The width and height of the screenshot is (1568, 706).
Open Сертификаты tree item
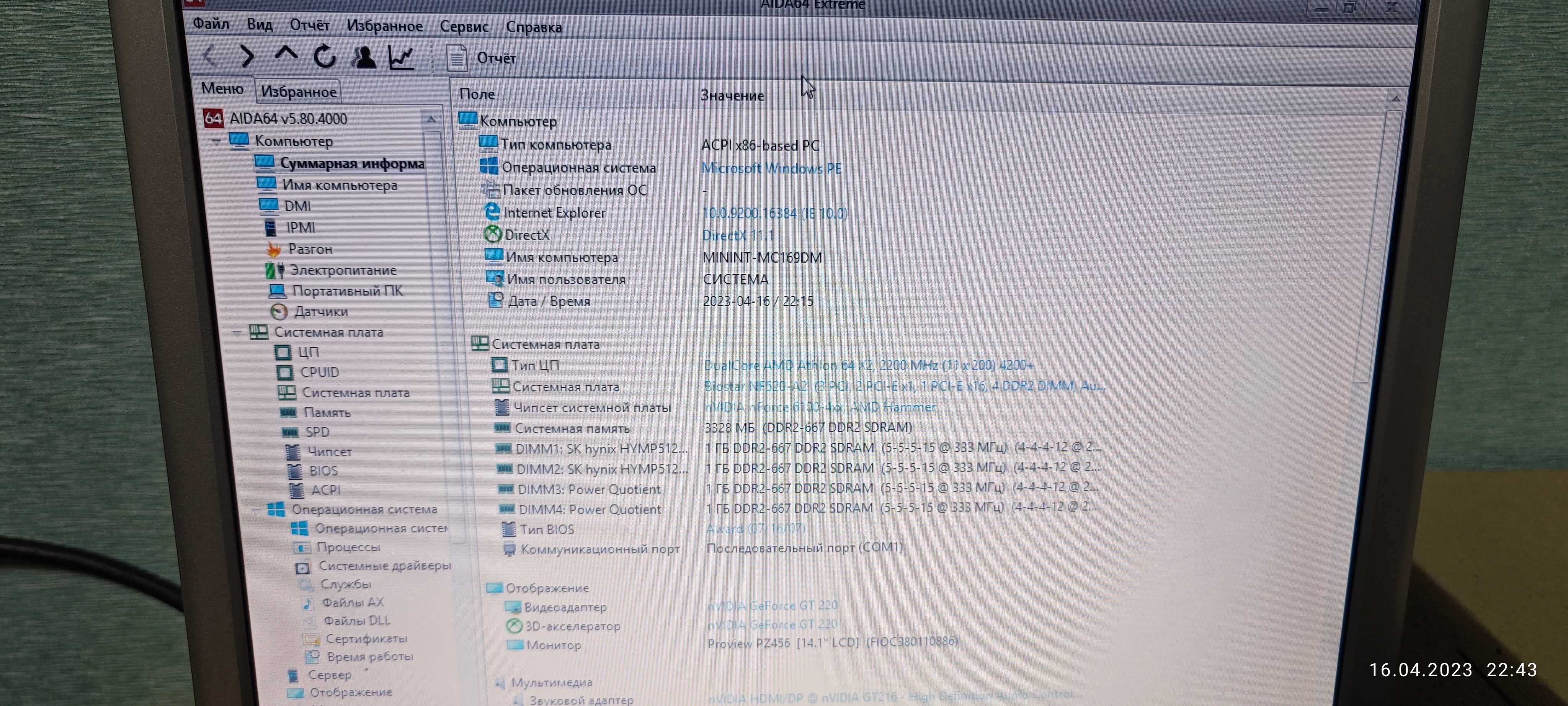(x=355, y=639)
